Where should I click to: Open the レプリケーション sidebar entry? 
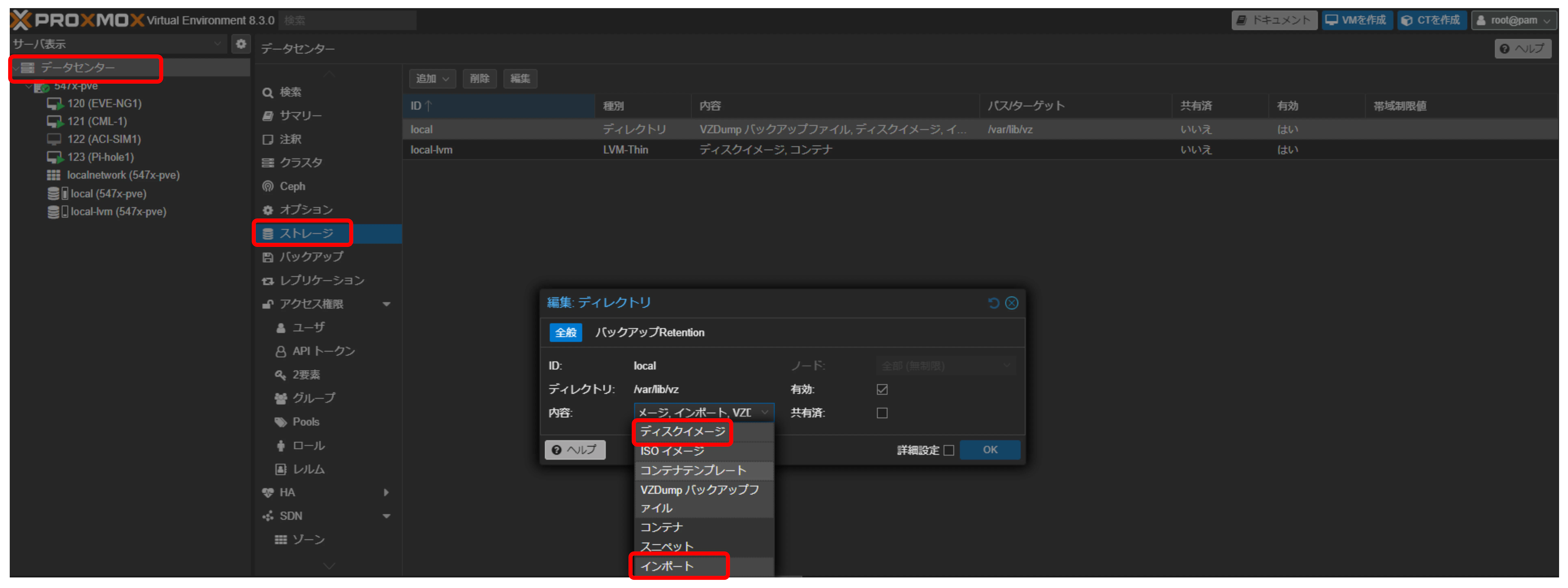tap(321, 281)
